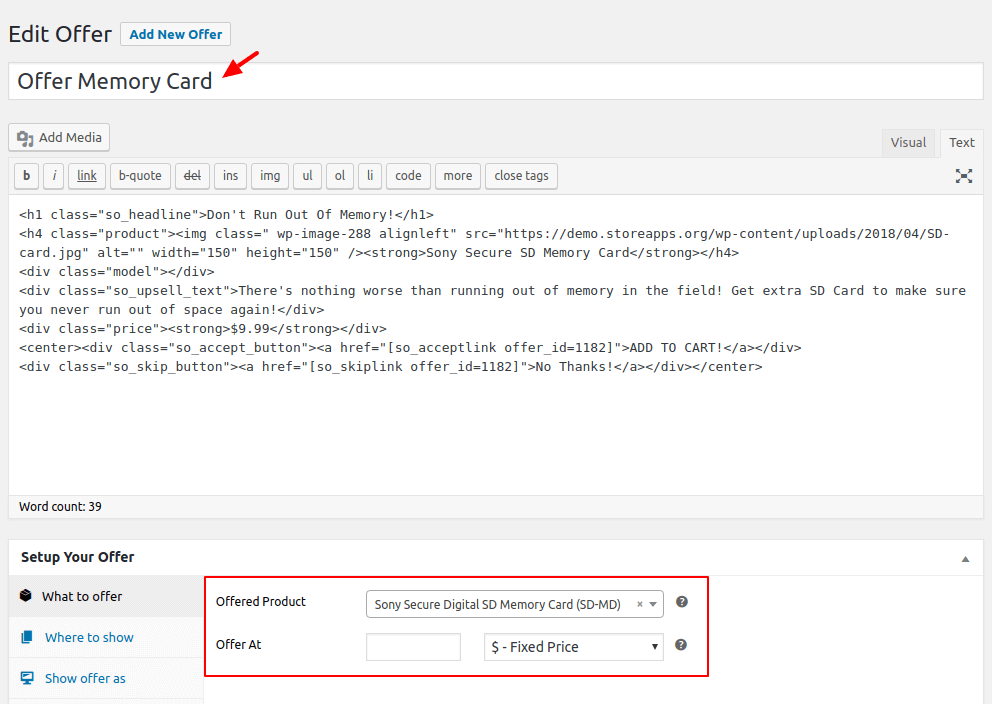Apply italic with the i button

55,176
